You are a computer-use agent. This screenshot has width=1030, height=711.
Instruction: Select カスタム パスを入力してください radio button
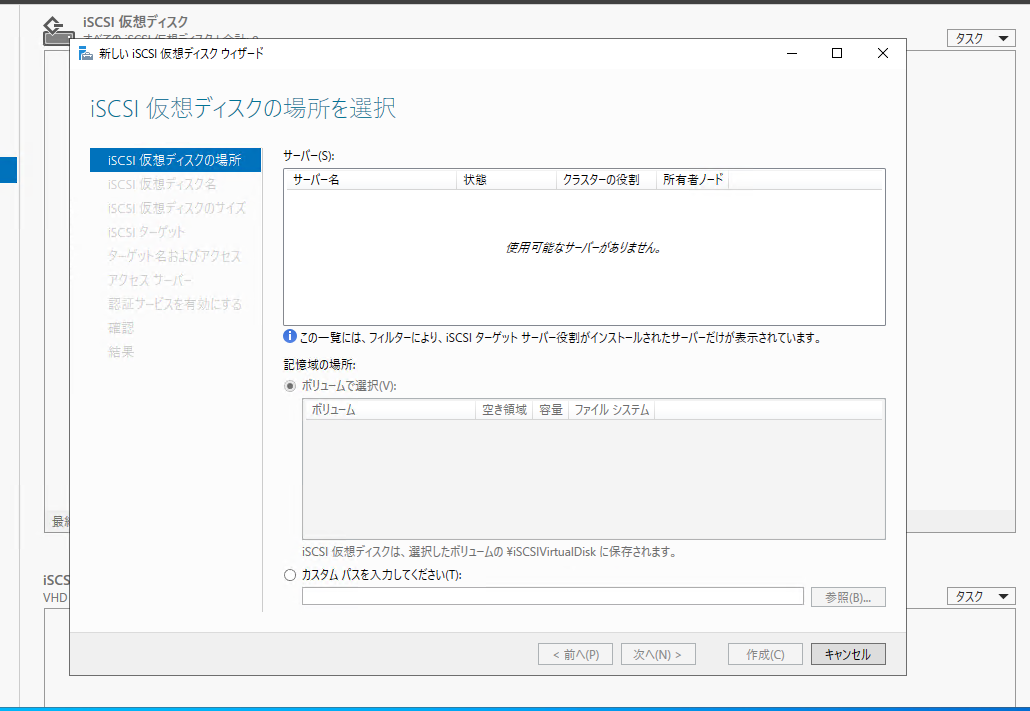290,575
